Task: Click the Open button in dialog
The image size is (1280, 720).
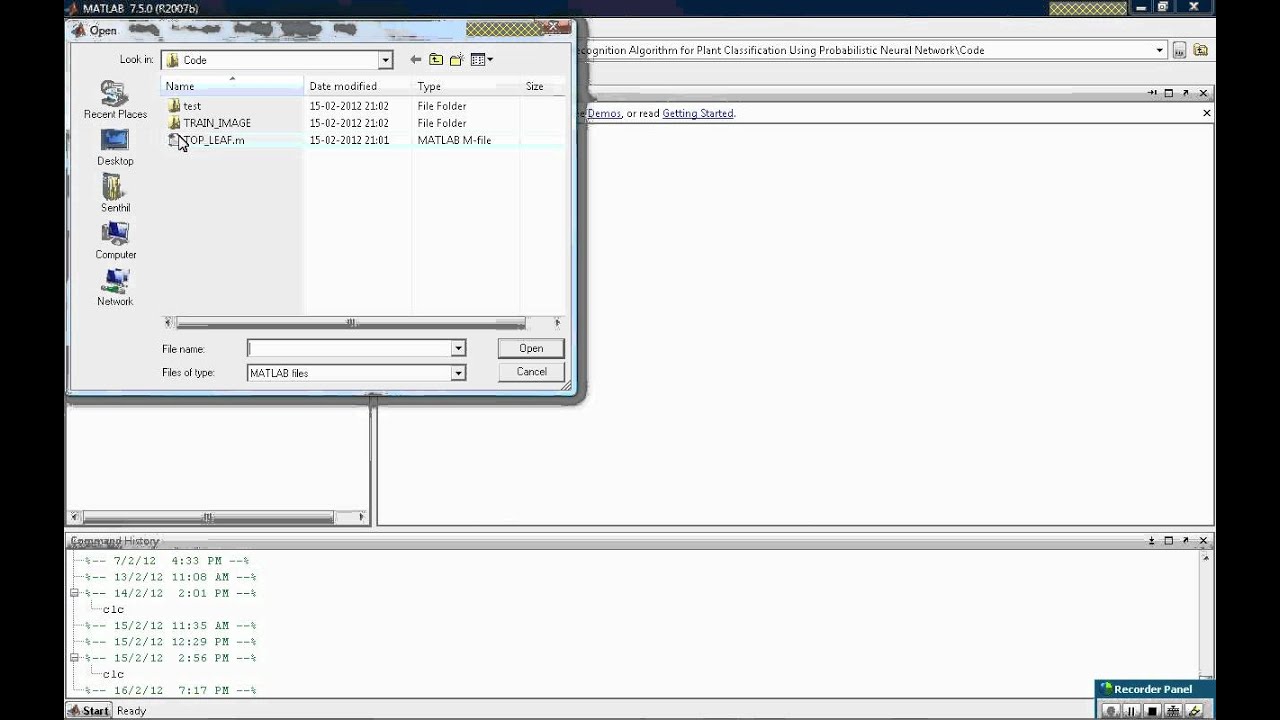Action: 531,348
